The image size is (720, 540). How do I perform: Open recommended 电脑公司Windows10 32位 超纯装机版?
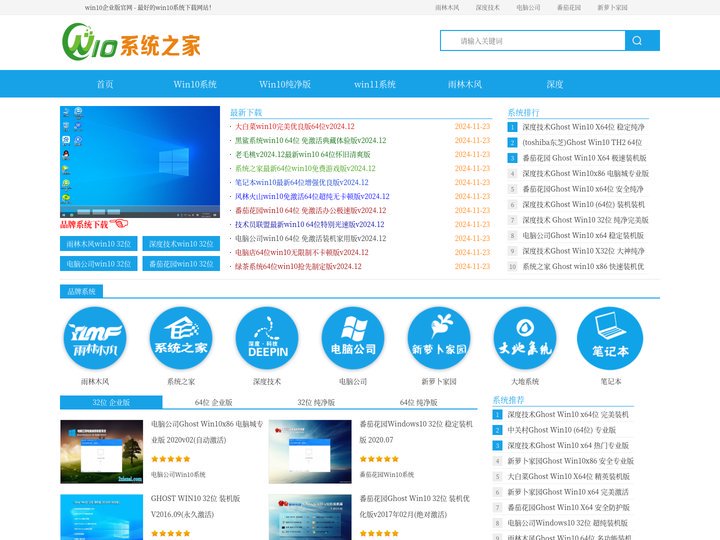point(567,523)
